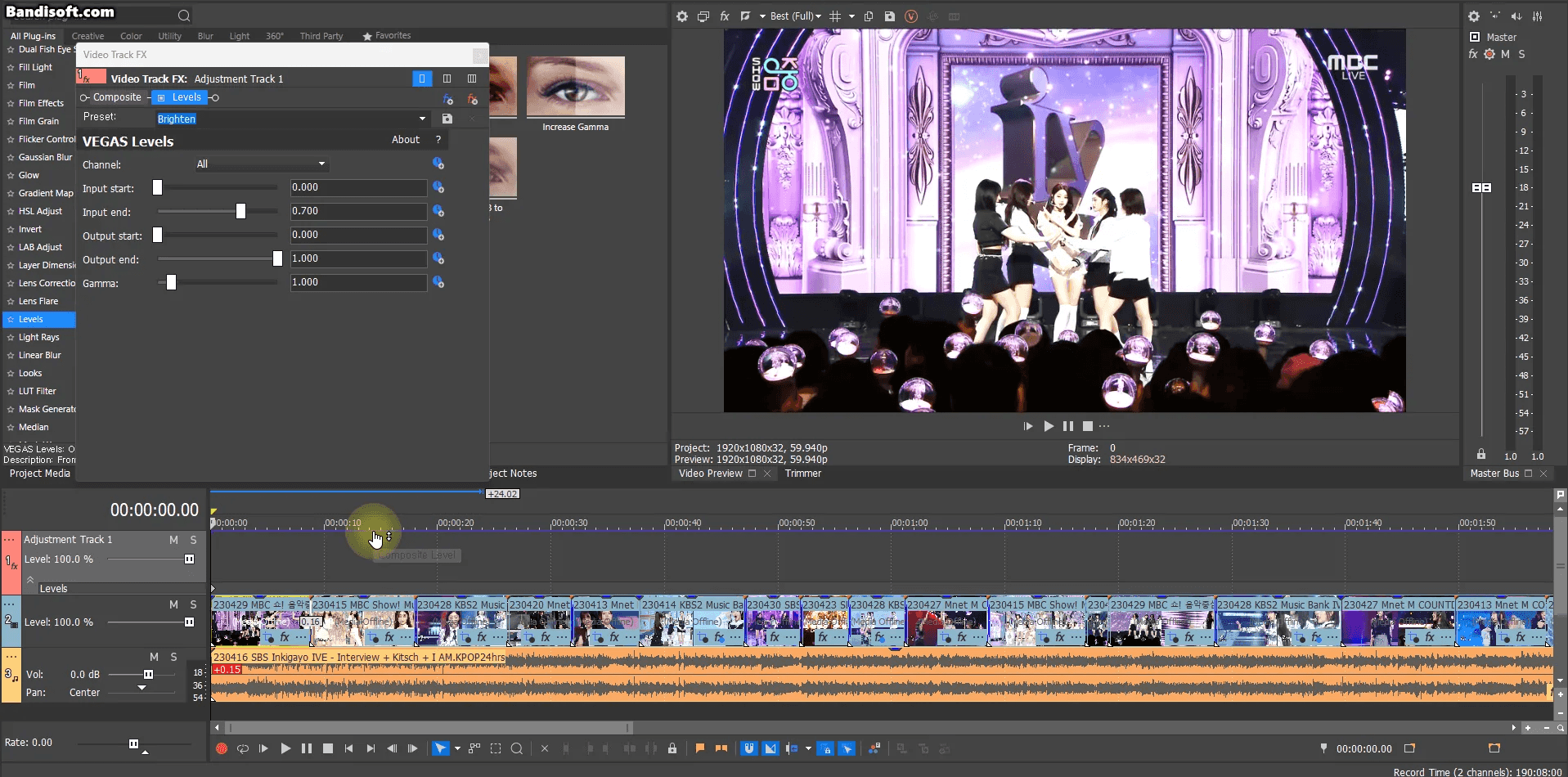Animate Gamma parameter keyframe icon
The width and height of the screenshot is (1568, 777).
438,282
